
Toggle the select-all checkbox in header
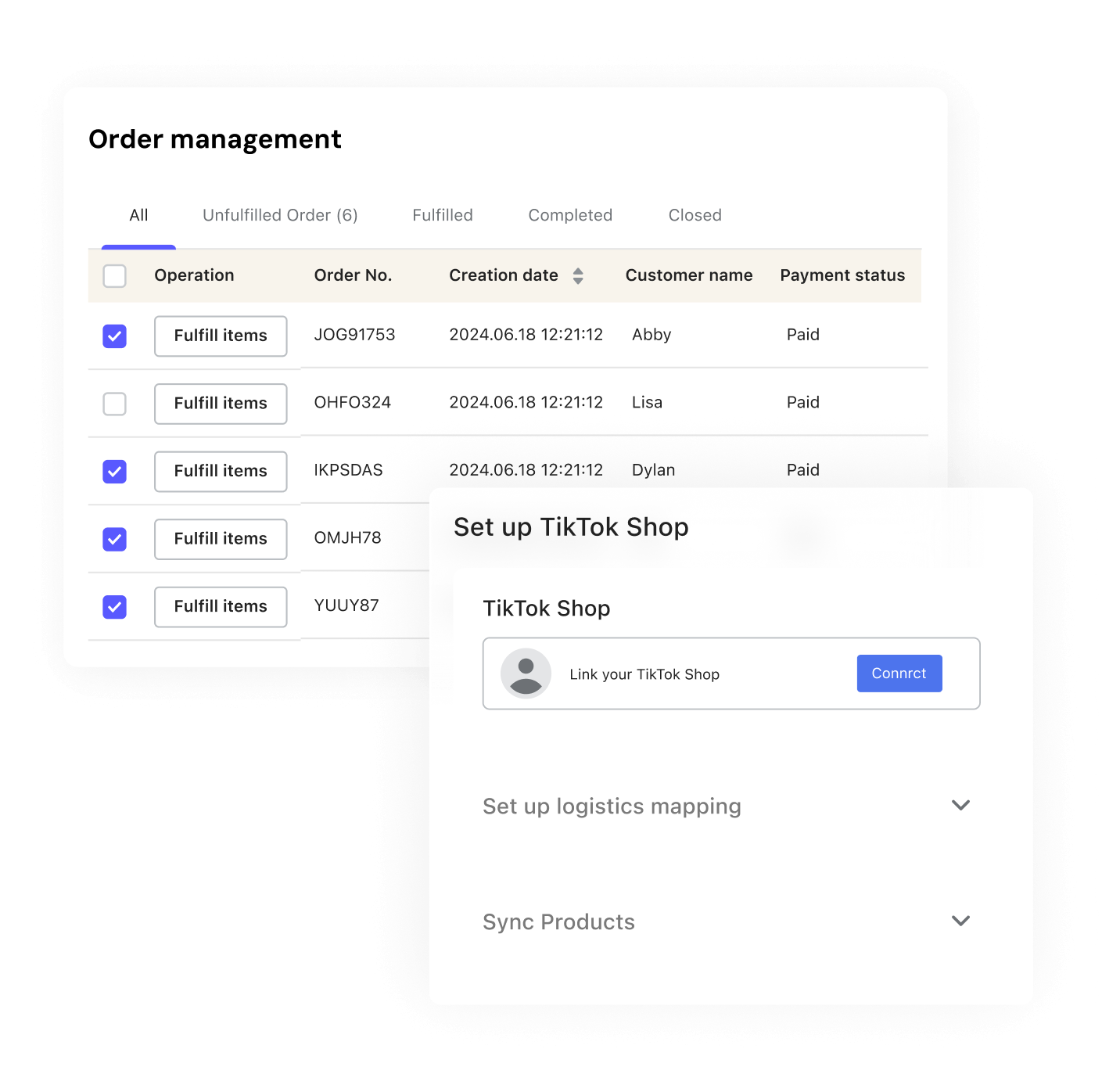pos(115,276)
